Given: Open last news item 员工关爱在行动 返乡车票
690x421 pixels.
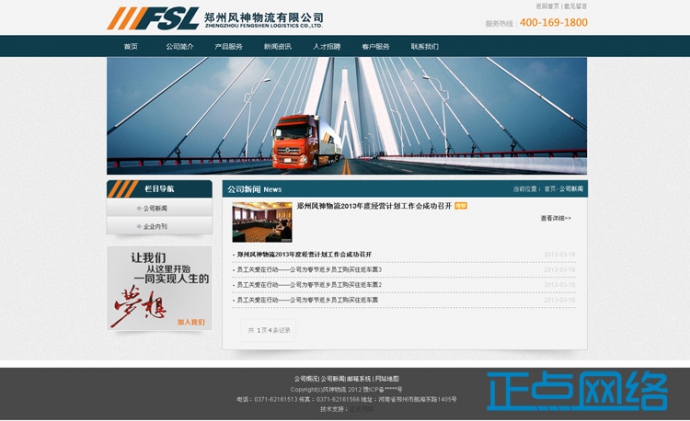Looking at the screenshot, I should pyautogui.click(x=307, y=300).
